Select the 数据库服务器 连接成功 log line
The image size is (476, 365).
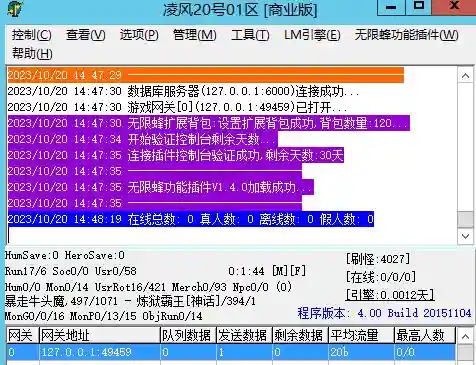183,91
